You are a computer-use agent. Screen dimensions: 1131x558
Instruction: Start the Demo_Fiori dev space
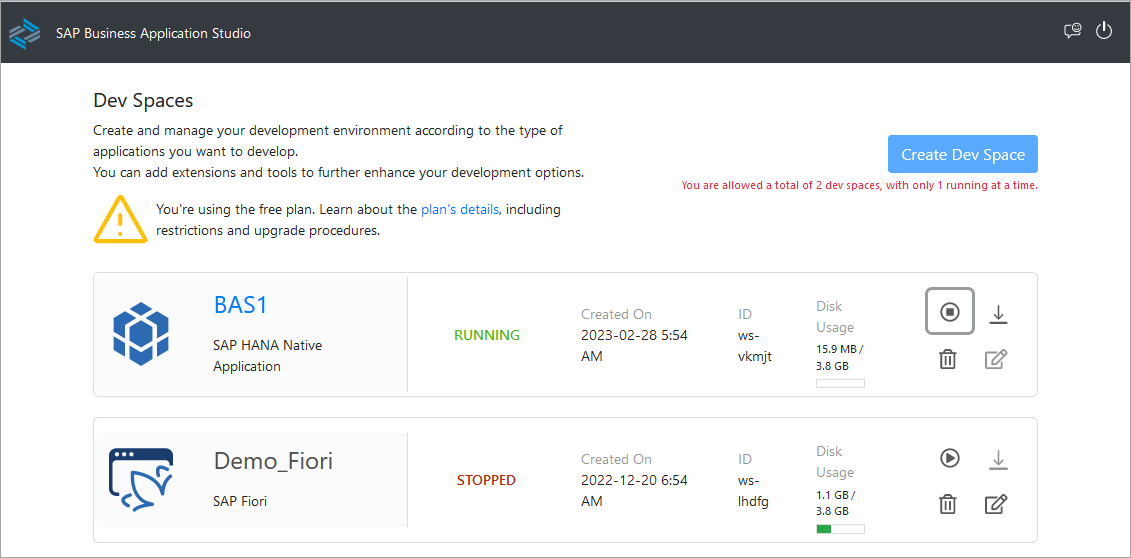click(x=949, y=457)
